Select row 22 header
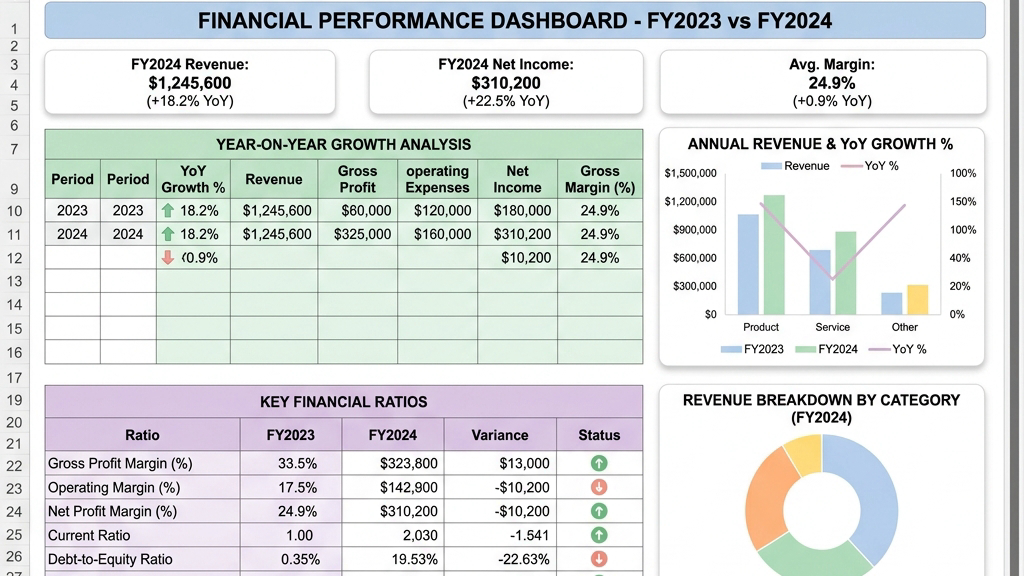Image resolution: width=1024 pixels, height=576 pixels. pyautogui.click(x=14, y=466)
